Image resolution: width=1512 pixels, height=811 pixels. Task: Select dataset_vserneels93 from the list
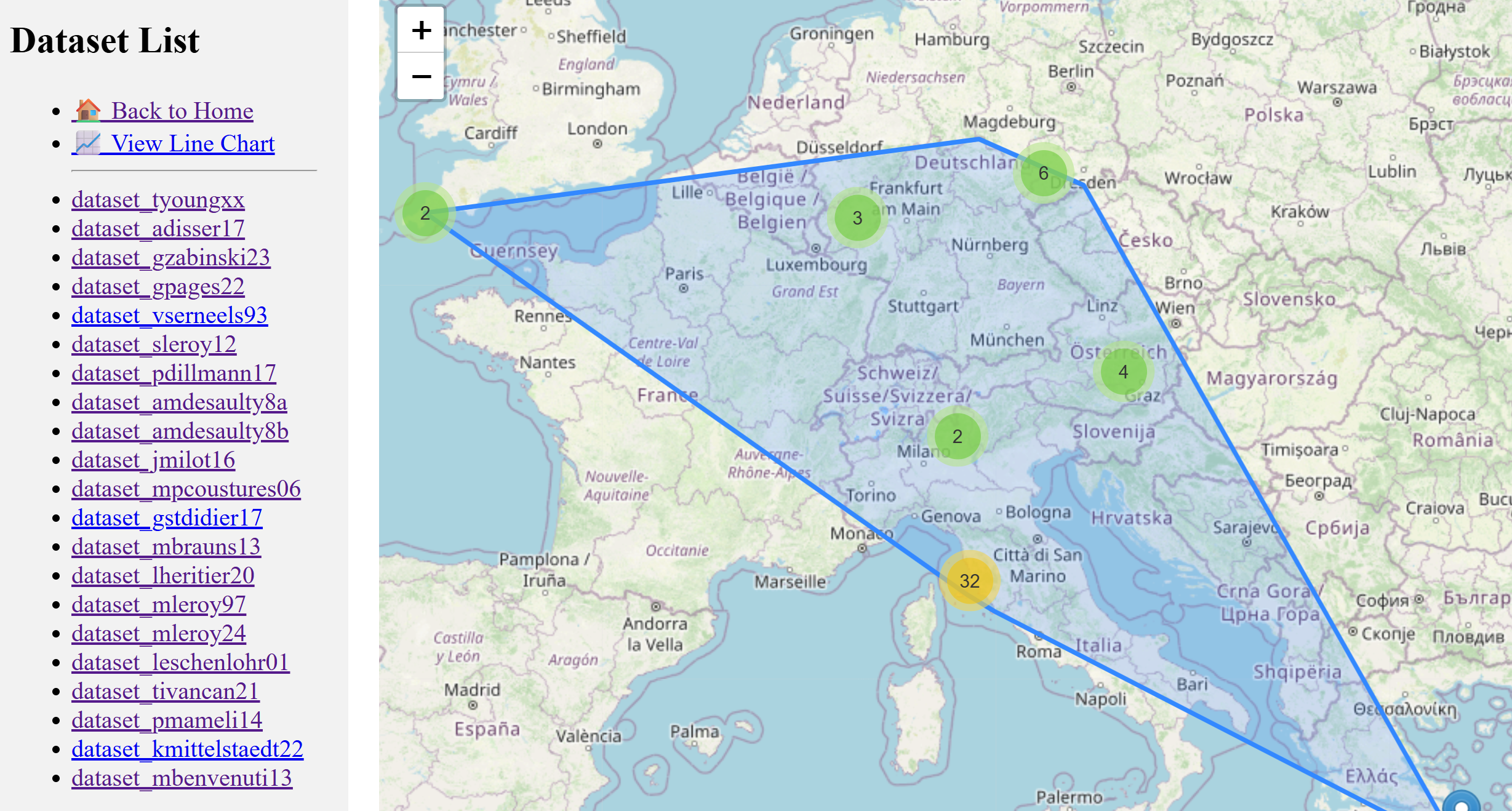pos(169,316)
